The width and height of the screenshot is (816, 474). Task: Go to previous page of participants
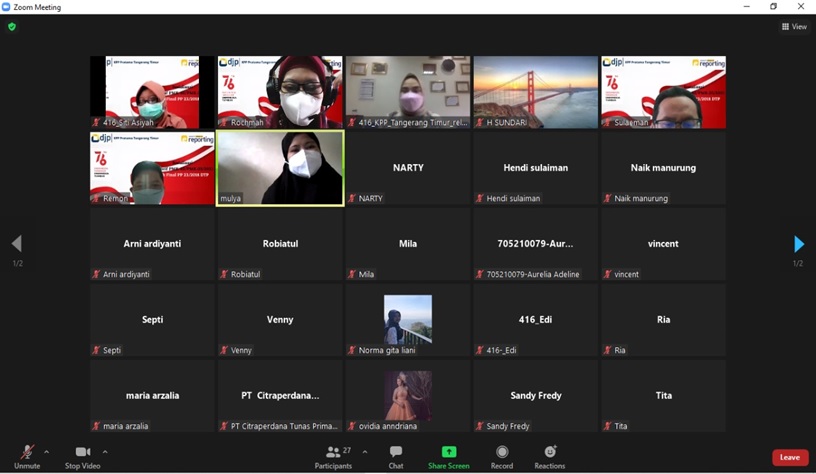point(16,244)
